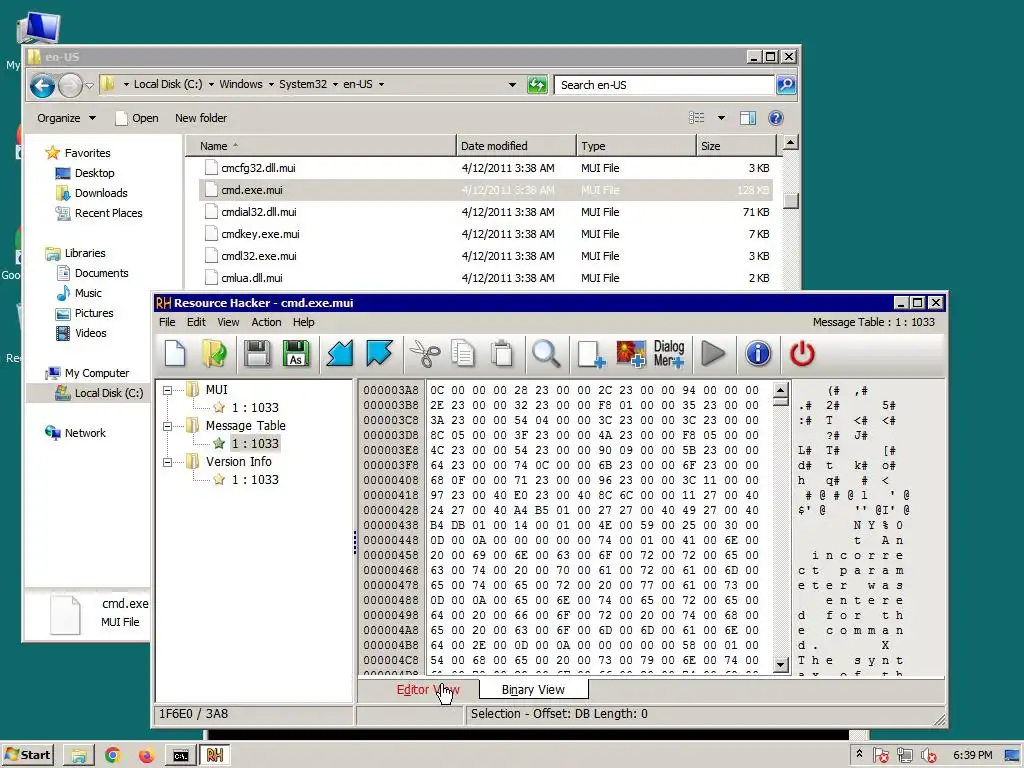The height and width of the screenshot is (768, 1024).
Task: Click the Copy pages icon
Action: [x=462, y=353]
